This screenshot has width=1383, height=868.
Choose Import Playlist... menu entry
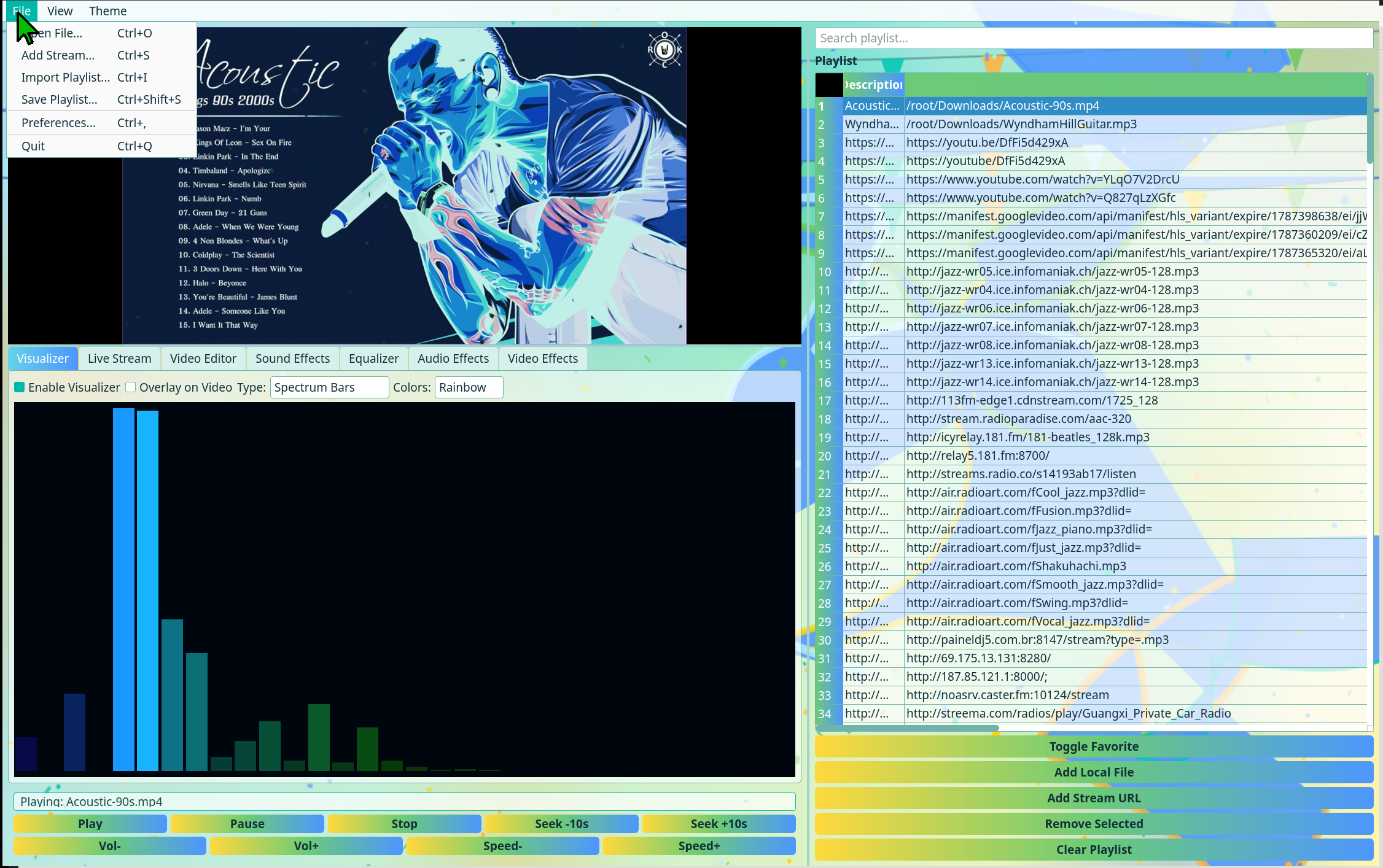102,77
